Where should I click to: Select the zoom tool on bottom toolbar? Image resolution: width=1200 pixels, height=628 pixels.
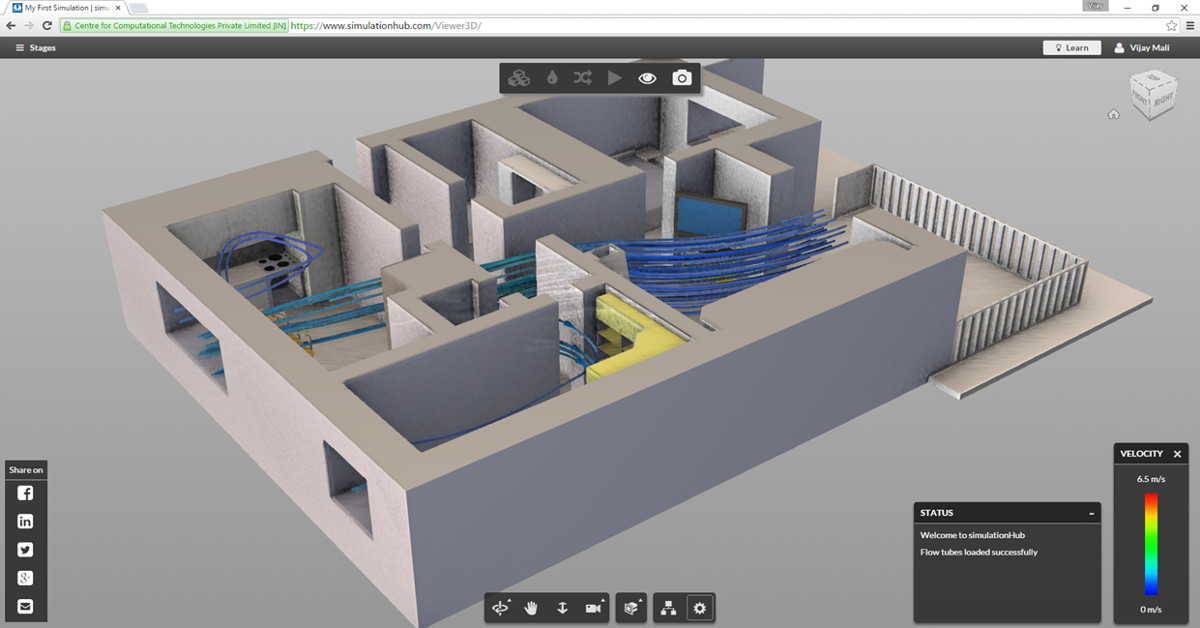[x=563, y=607]
